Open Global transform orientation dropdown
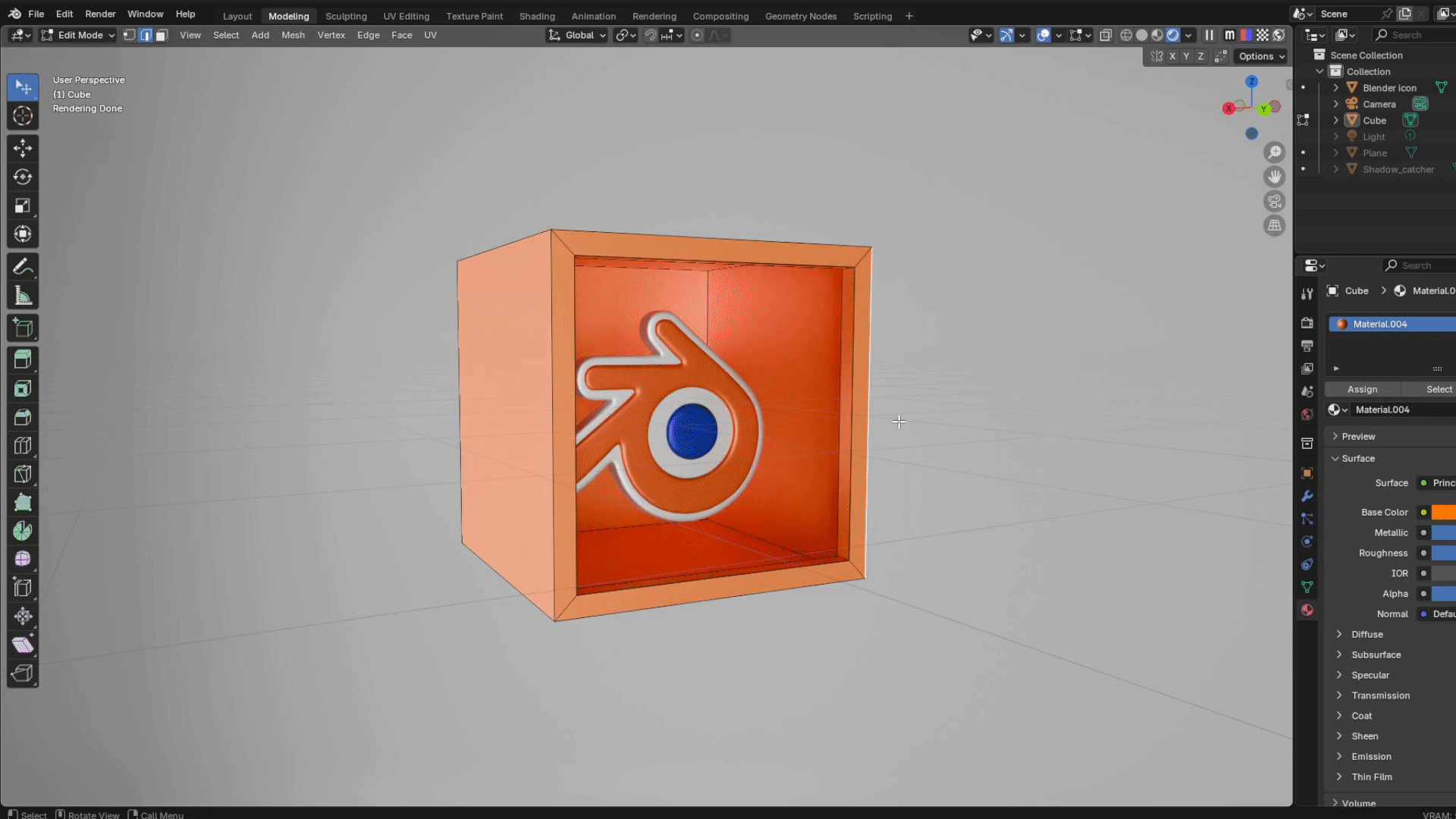 tap(577, 35)
